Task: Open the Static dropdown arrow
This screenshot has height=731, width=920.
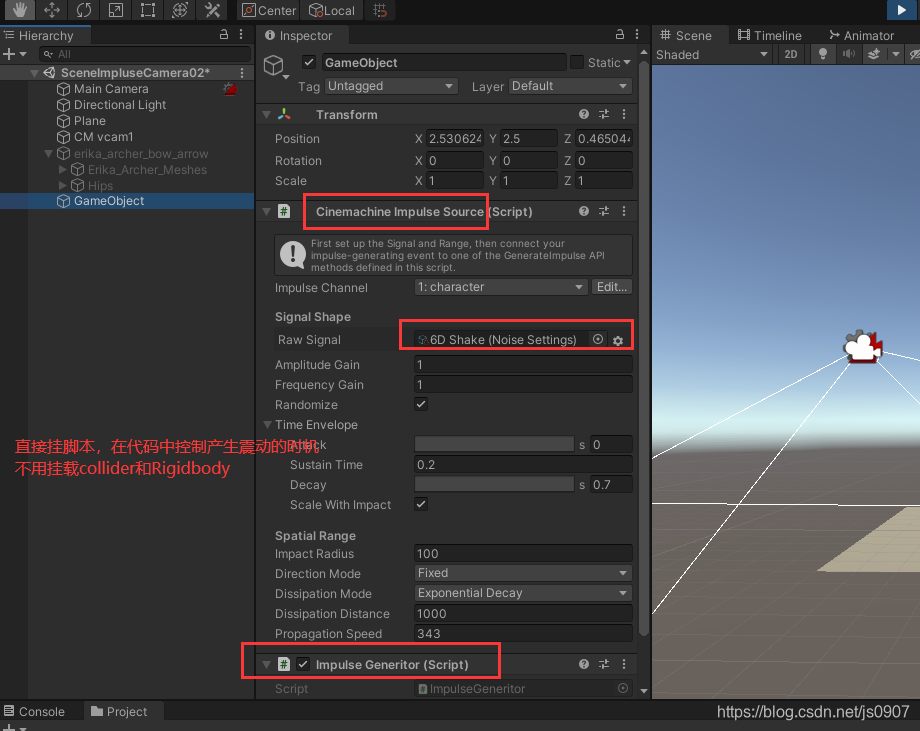Action: coord(627,62)
